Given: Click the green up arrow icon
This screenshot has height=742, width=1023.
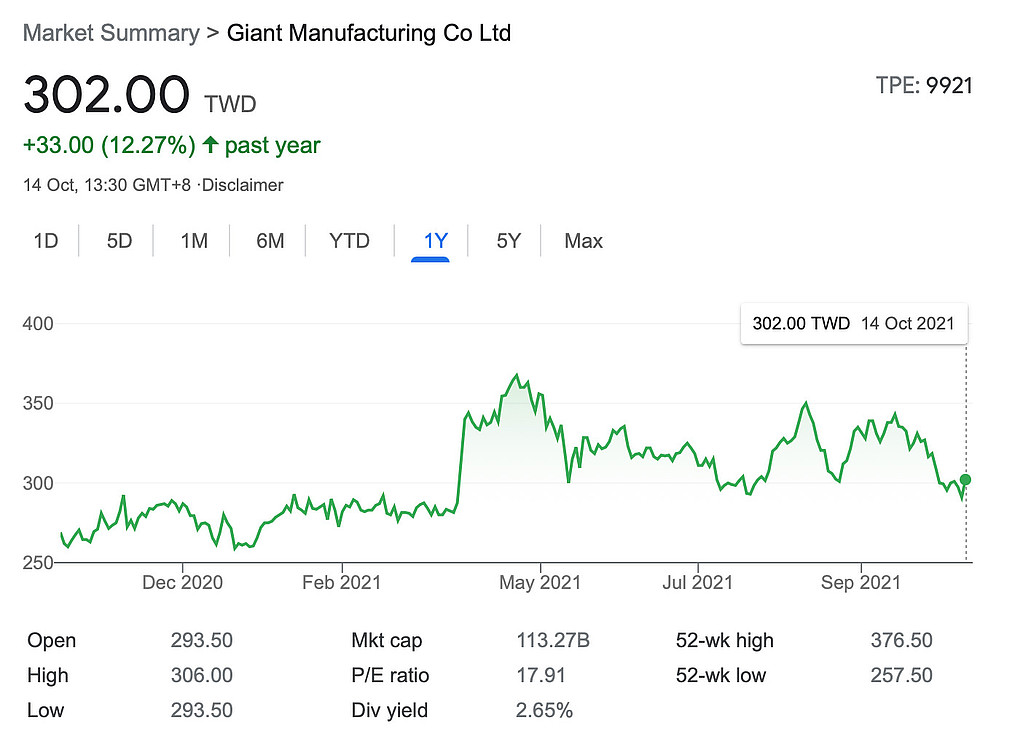Looking at the screenshot, I should 210,146.
